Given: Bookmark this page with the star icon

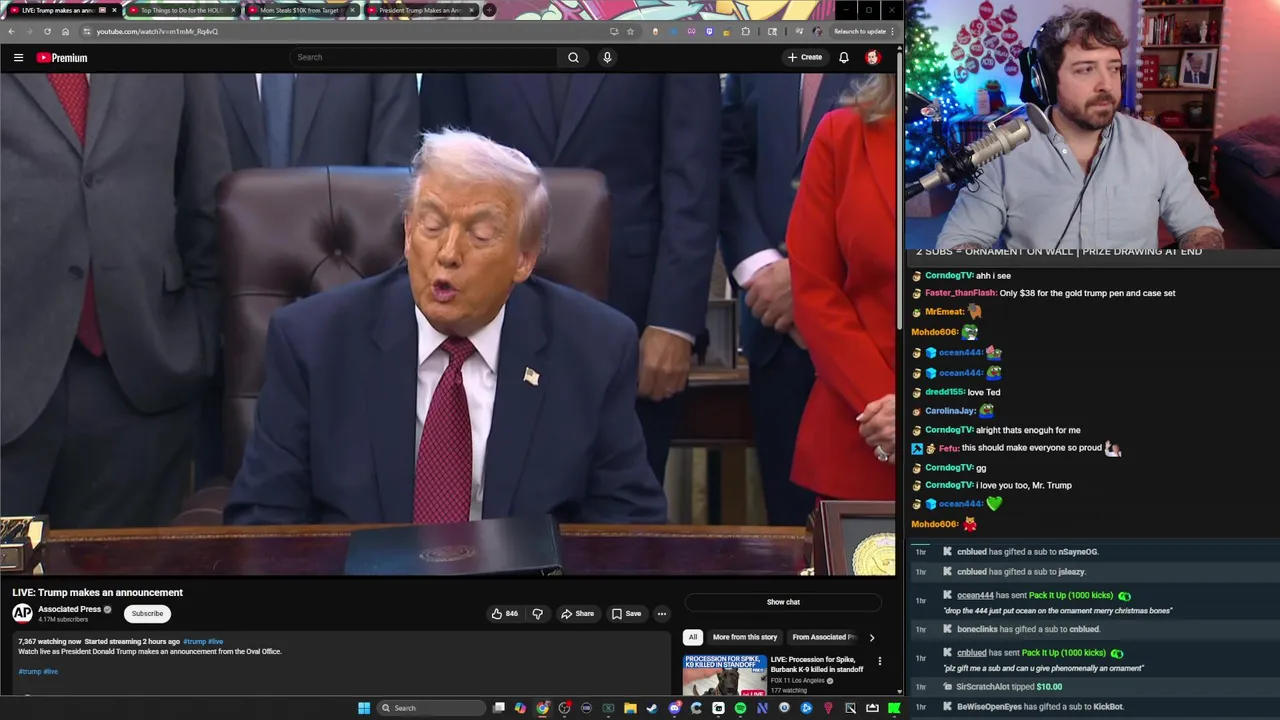Looking at the screenshot, I should (x=630, y=31).
